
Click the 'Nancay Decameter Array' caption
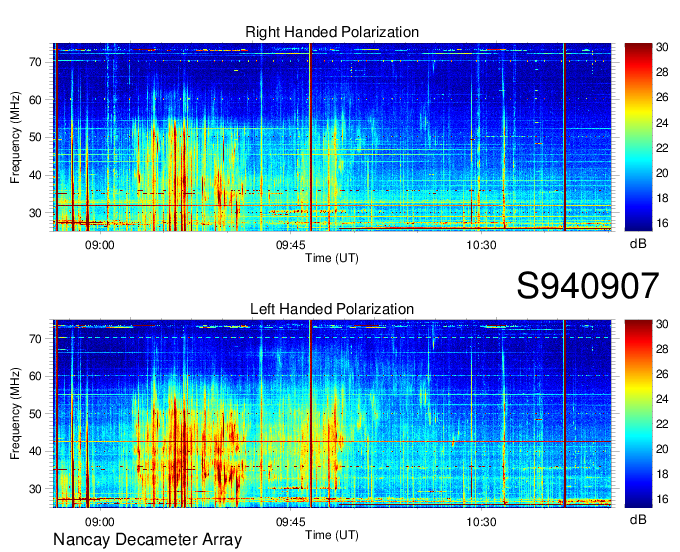point(147,539)
